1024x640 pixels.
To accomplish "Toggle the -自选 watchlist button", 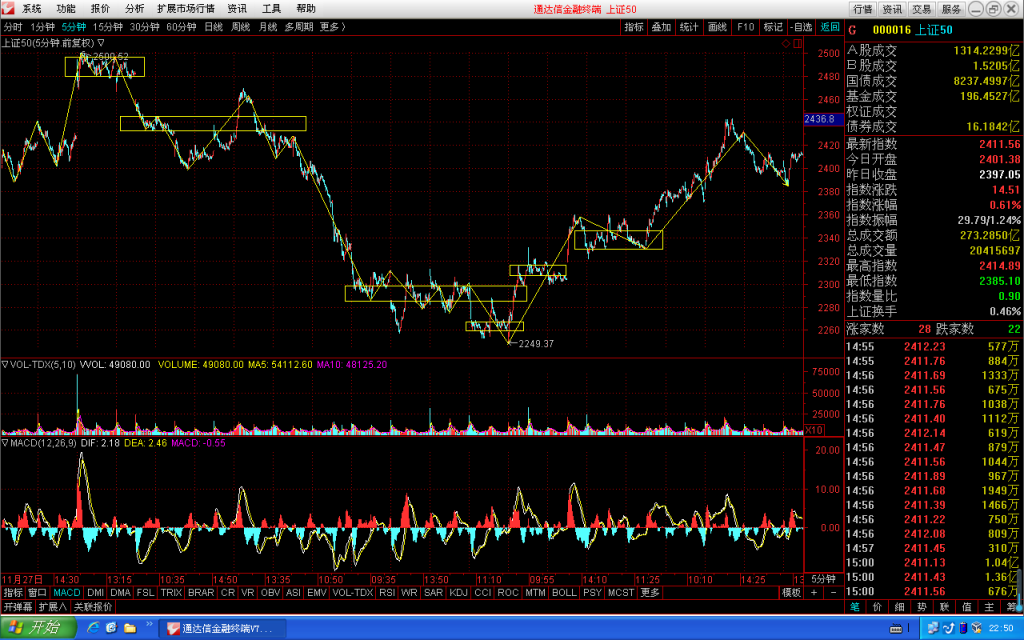I will [x=801, y=27].
